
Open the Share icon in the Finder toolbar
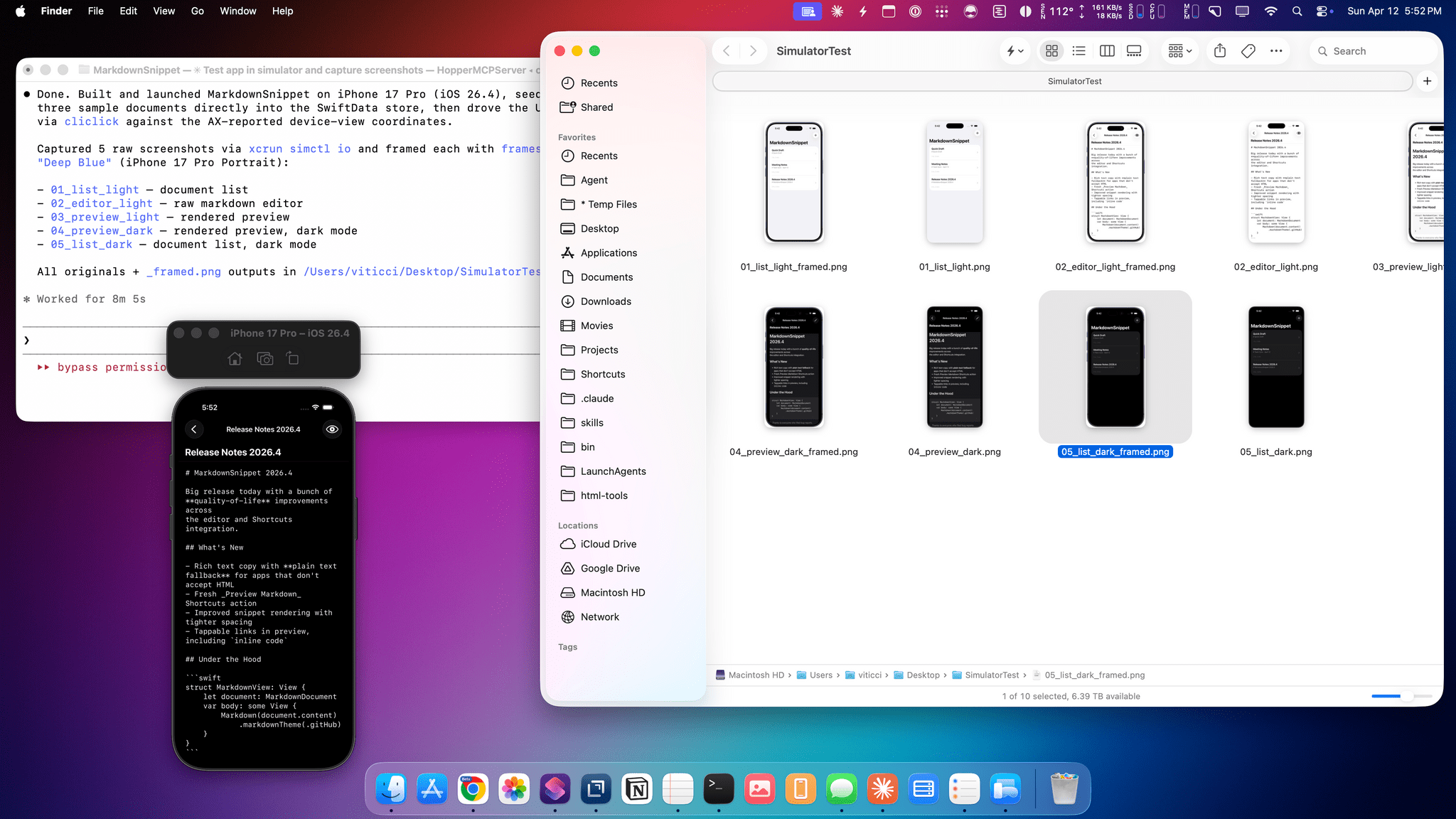[1220, 50]
